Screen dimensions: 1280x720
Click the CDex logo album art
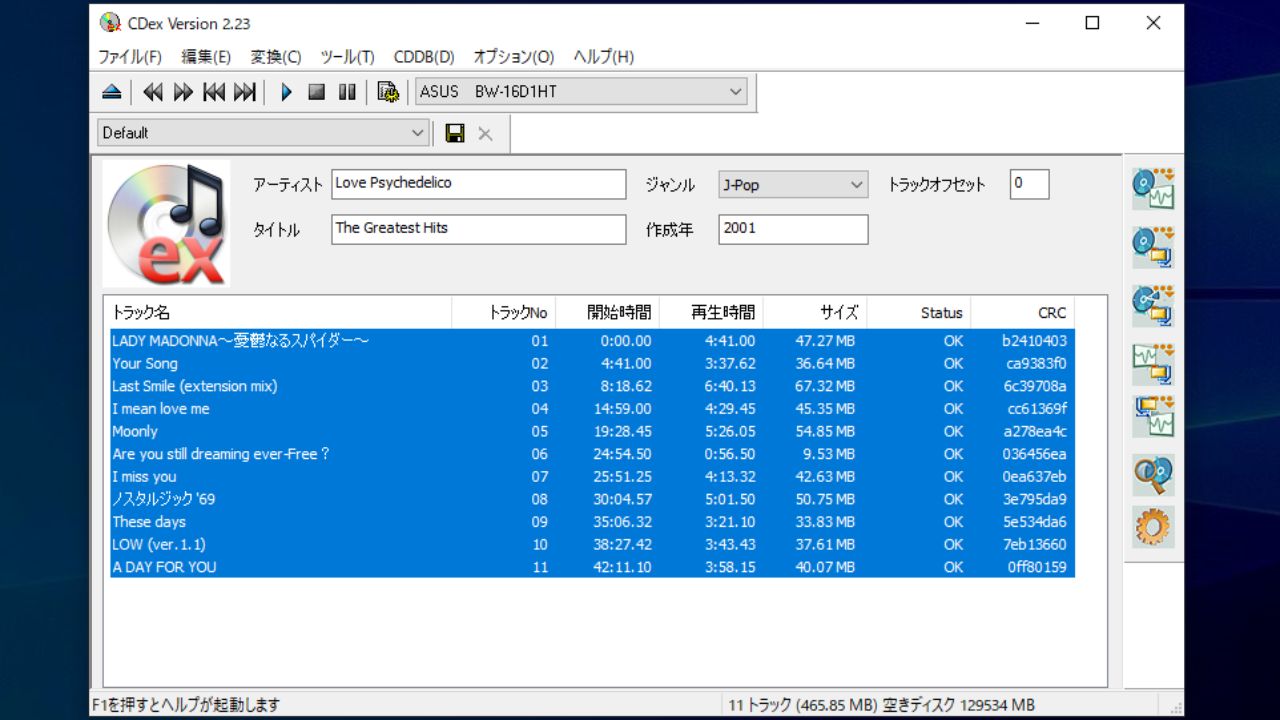(x=166, y=224)
